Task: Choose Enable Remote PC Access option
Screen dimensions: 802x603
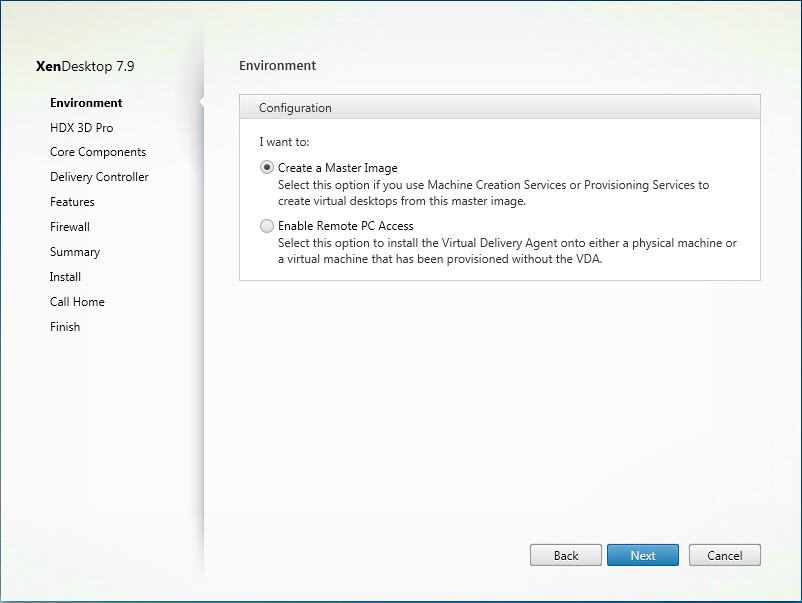Action: (267, 226)
